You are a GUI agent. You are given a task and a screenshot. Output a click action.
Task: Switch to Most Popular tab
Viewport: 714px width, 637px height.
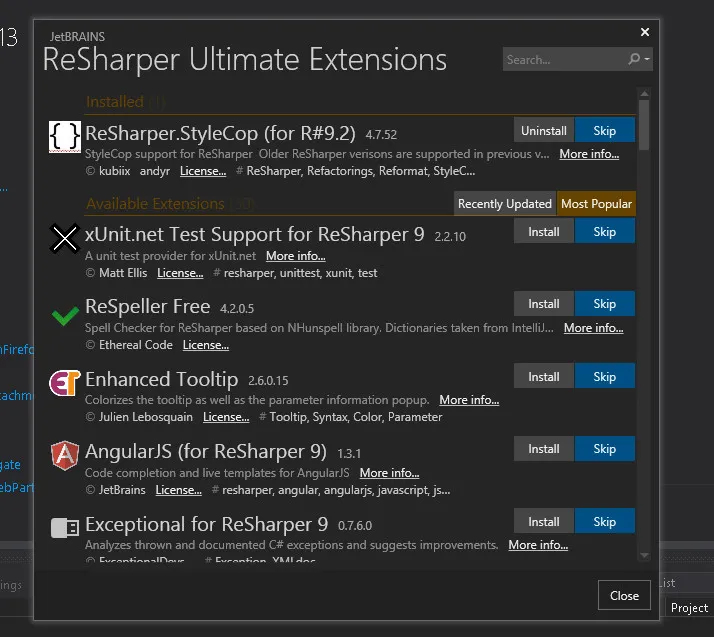(x=596, y=204)
